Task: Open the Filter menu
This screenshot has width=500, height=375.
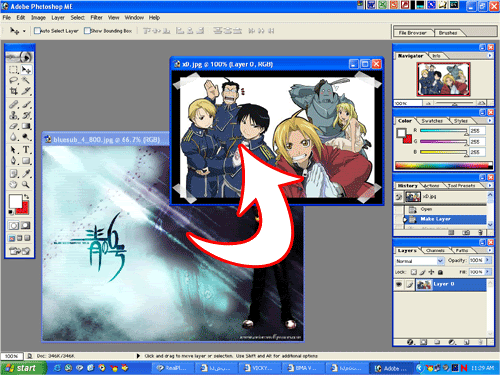Action: pyautogui.click(x=96, y=17)
